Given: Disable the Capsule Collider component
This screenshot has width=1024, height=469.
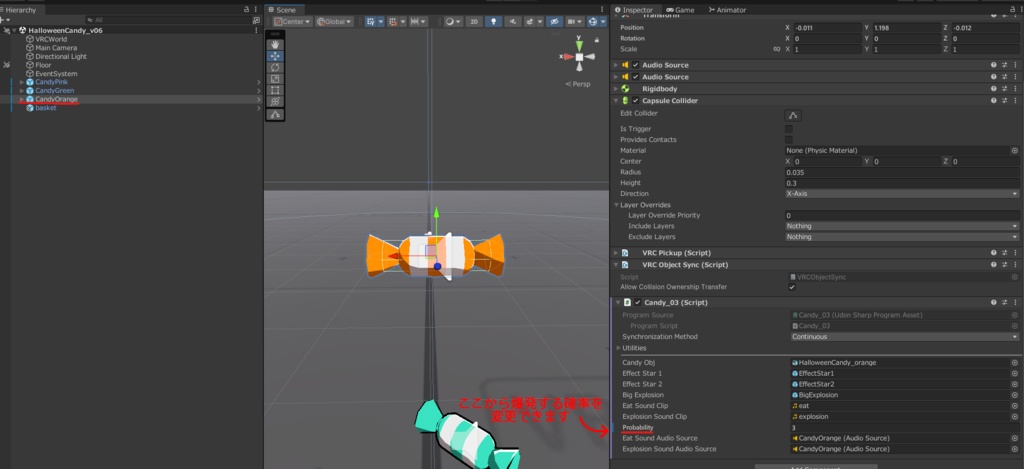Looking at the screenshot, I should tap(635, 101).
